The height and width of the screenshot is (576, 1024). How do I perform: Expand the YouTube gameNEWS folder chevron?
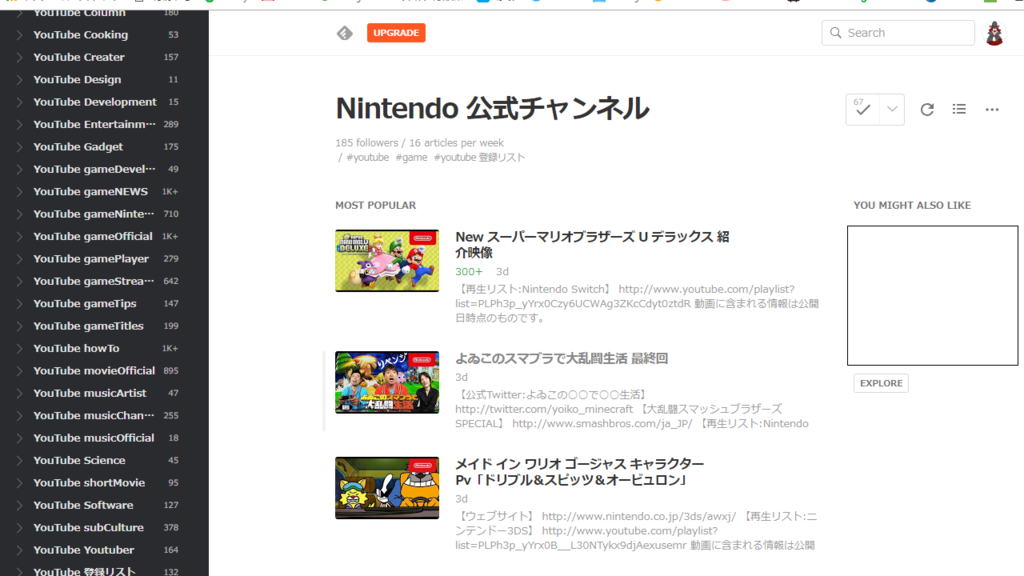tap(19, 191)
